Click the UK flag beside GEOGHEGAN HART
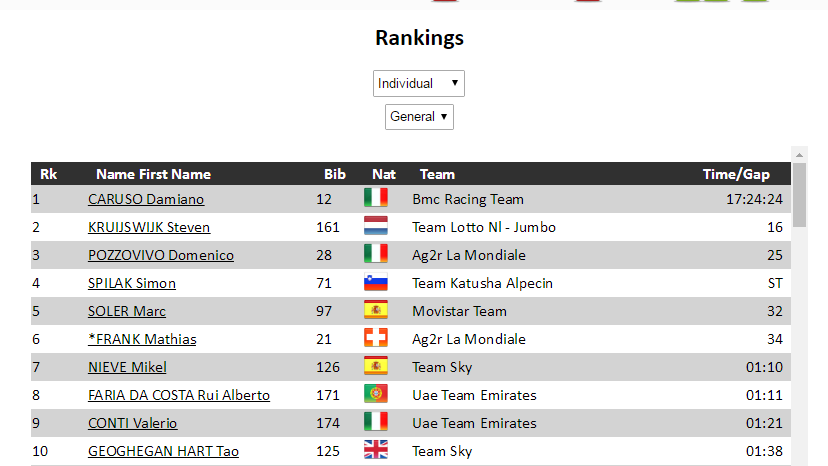Image resolution: width=828 pixels, height=466 pixels. pyautogui.click(x=375, y=450)
